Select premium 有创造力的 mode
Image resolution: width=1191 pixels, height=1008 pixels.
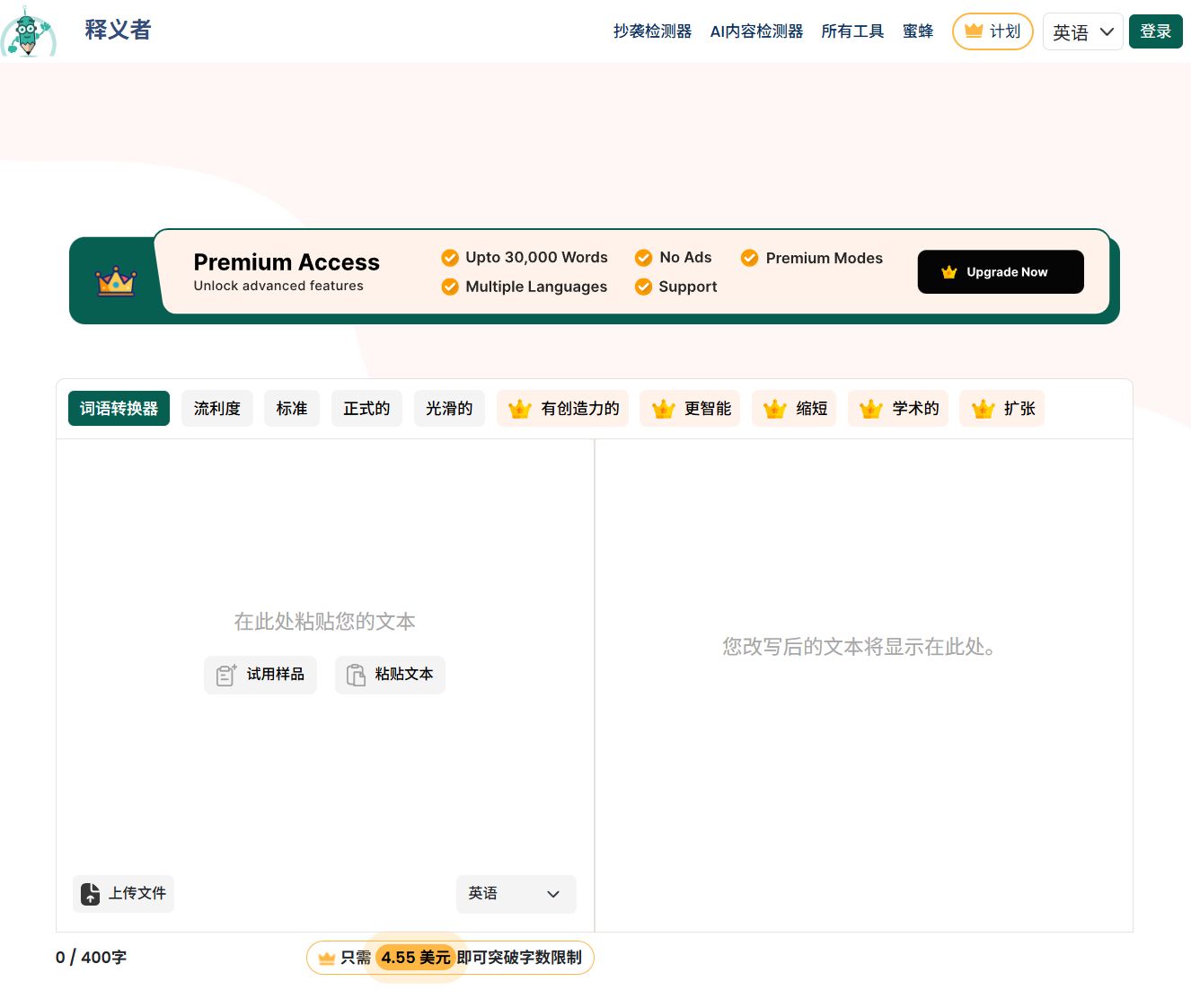[x=563, y=409]
